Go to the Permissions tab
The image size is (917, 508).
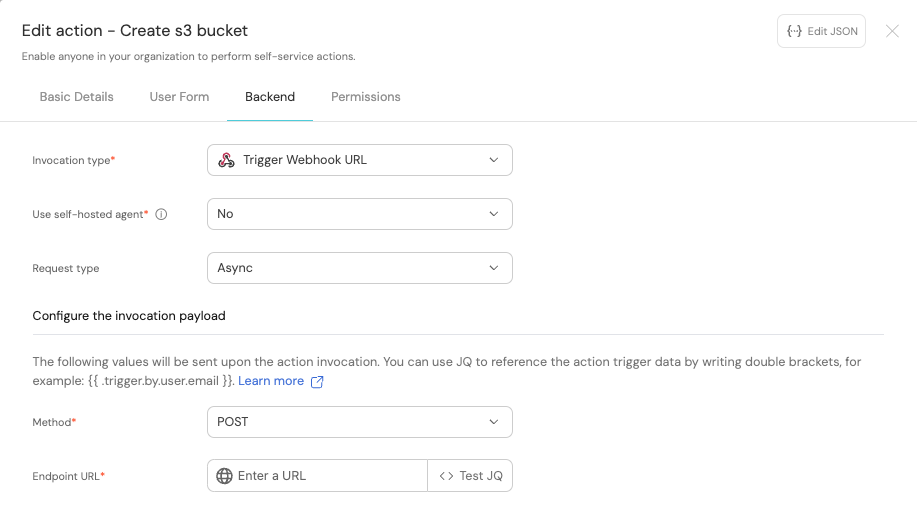point(365,97)
